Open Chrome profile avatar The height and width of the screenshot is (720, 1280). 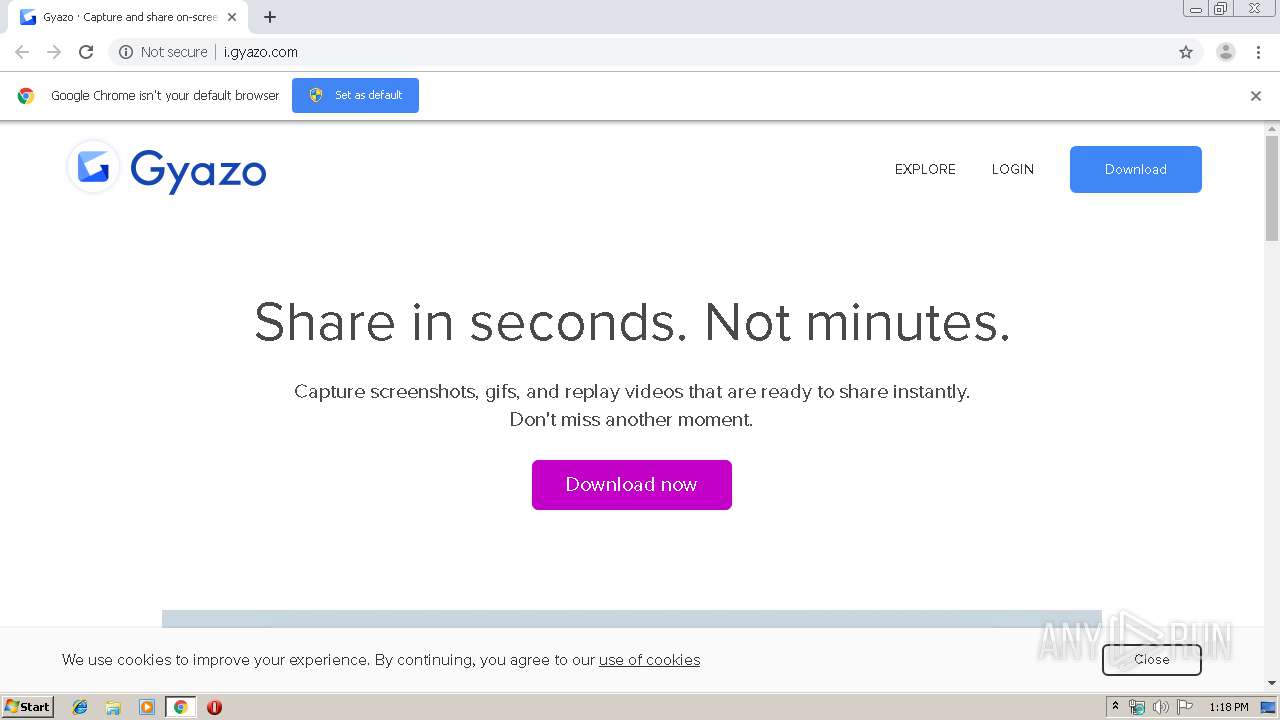[1226, 52]
